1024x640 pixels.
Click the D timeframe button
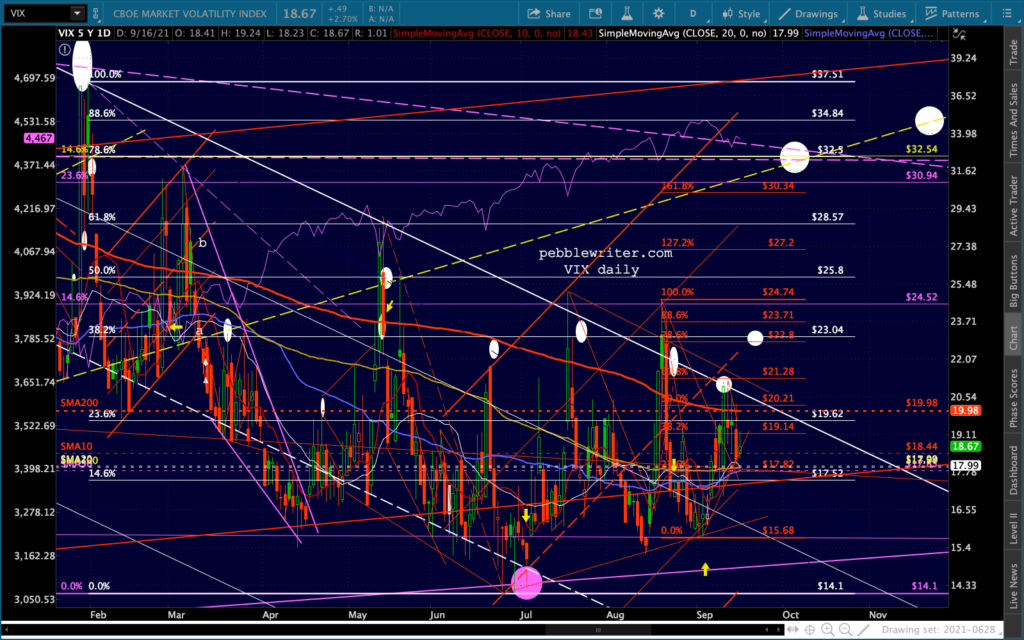pyautogui.click(x=691, y=14)
